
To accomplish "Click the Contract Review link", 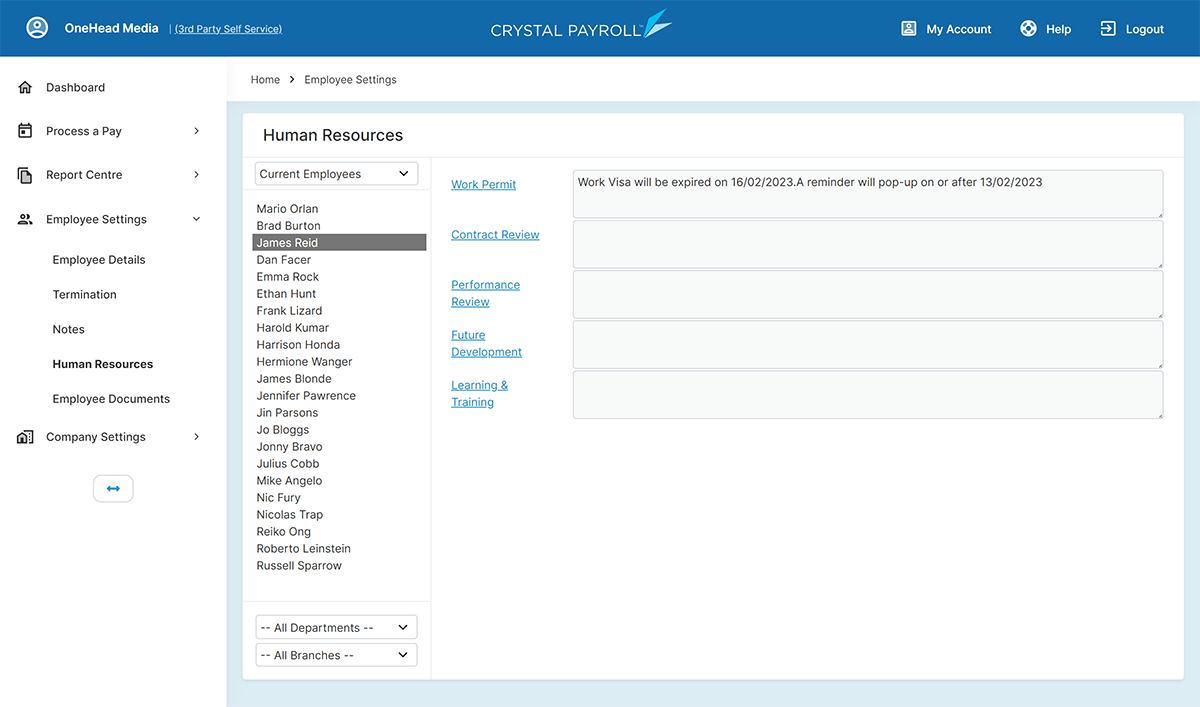I will click(495, 235).
